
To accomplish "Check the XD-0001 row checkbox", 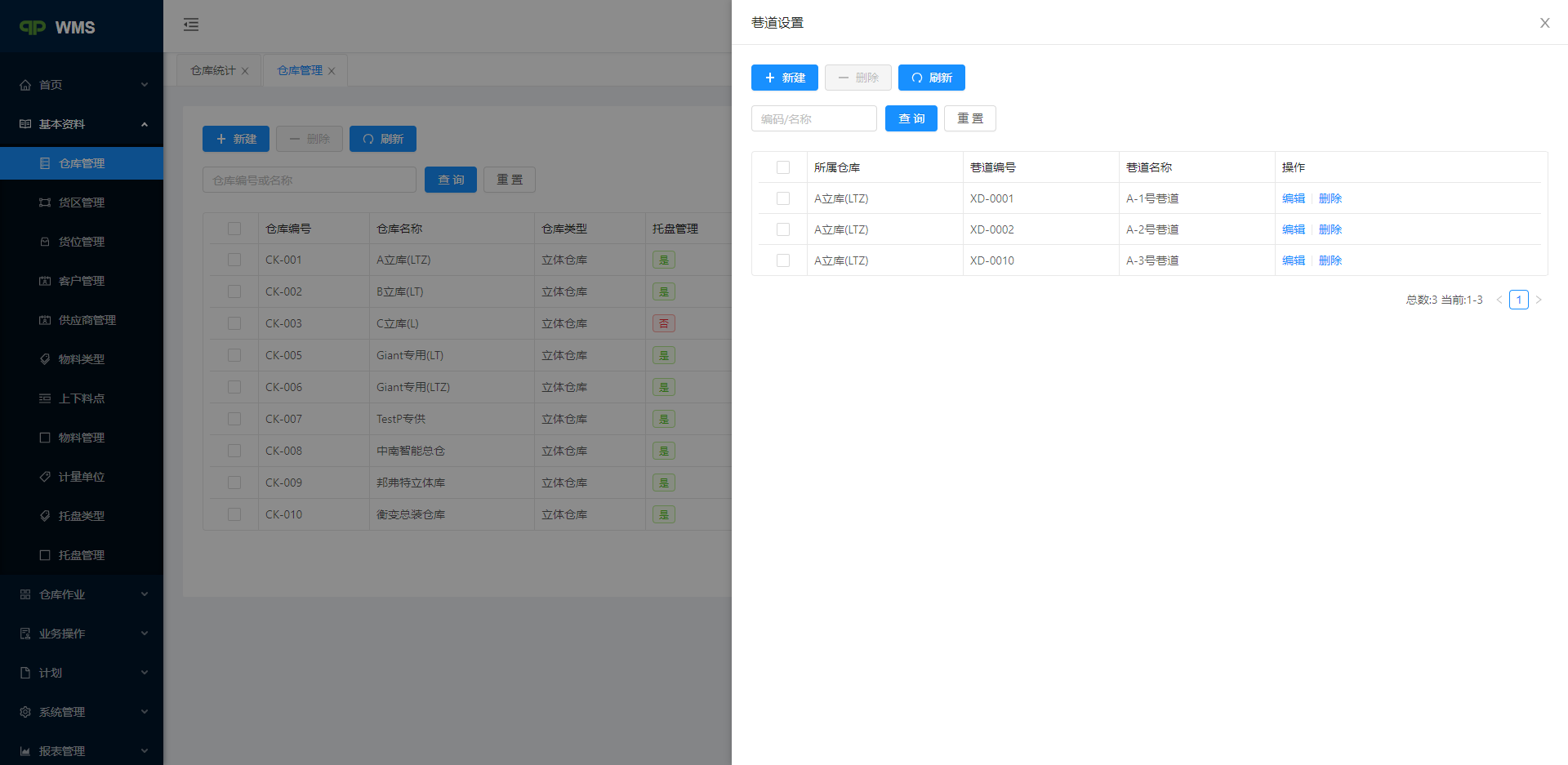I will coord(783,198).
